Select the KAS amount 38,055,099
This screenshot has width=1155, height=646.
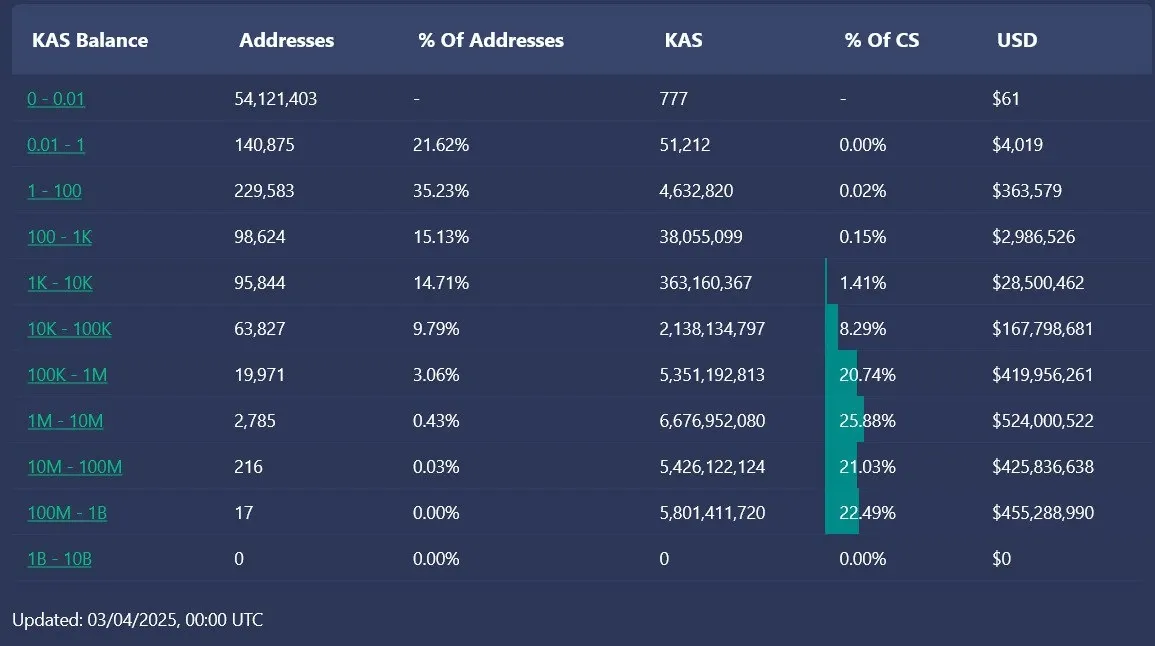pyautogui.click(x=701, y=237)
